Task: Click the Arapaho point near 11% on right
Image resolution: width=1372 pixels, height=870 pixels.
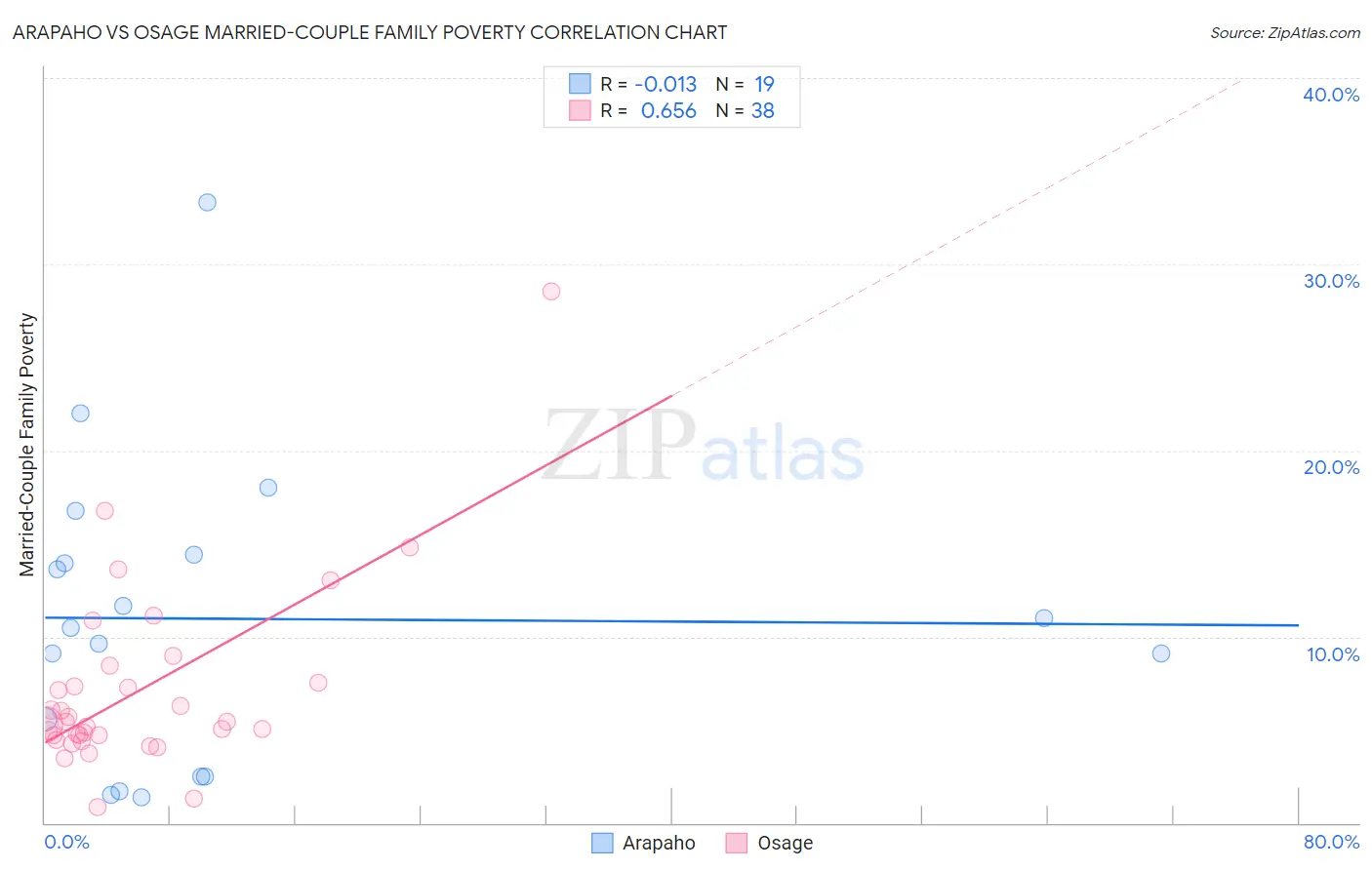Action: pos(1044,617)
